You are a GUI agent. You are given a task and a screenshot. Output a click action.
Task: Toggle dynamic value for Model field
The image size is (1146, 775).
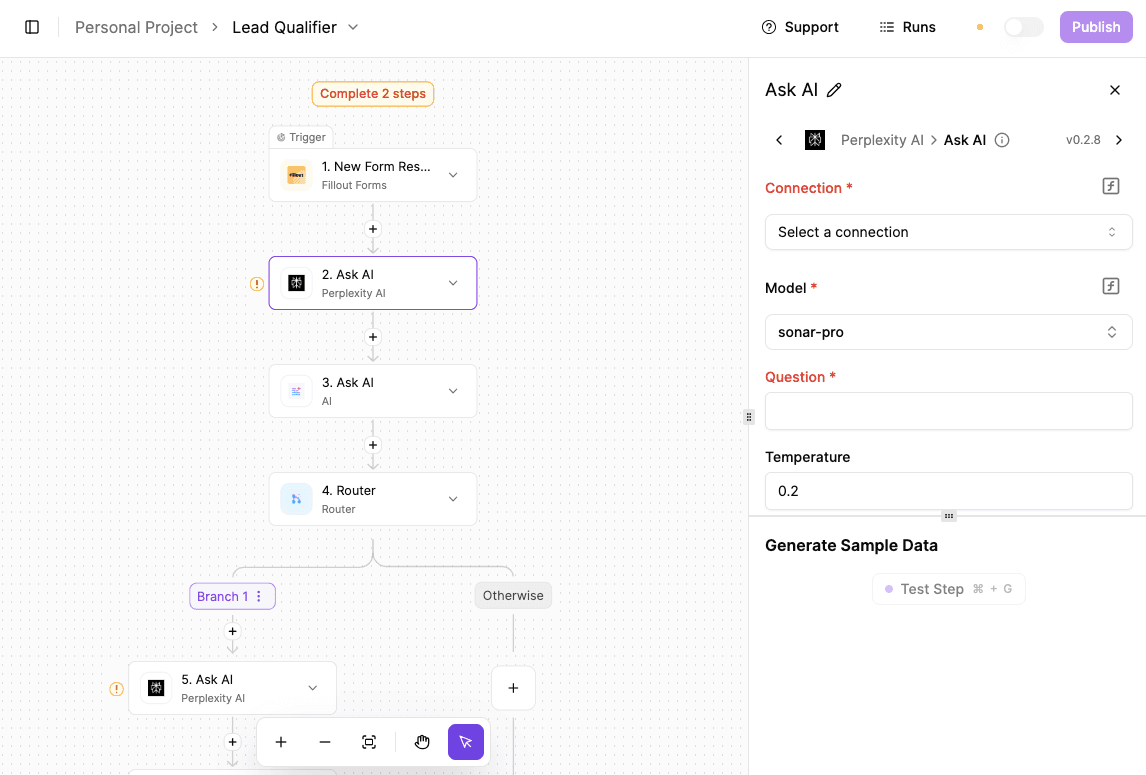click(x=1110, y=287)
